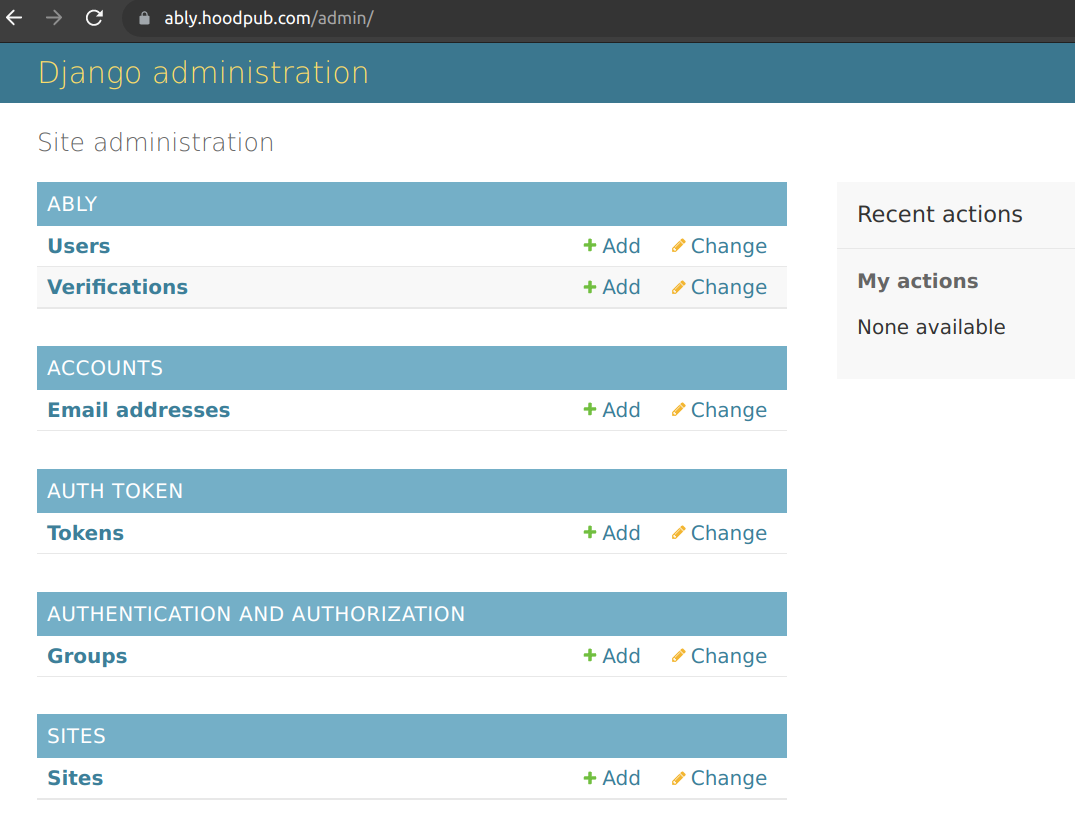Click the pencil icon beside Tokens

679,533
